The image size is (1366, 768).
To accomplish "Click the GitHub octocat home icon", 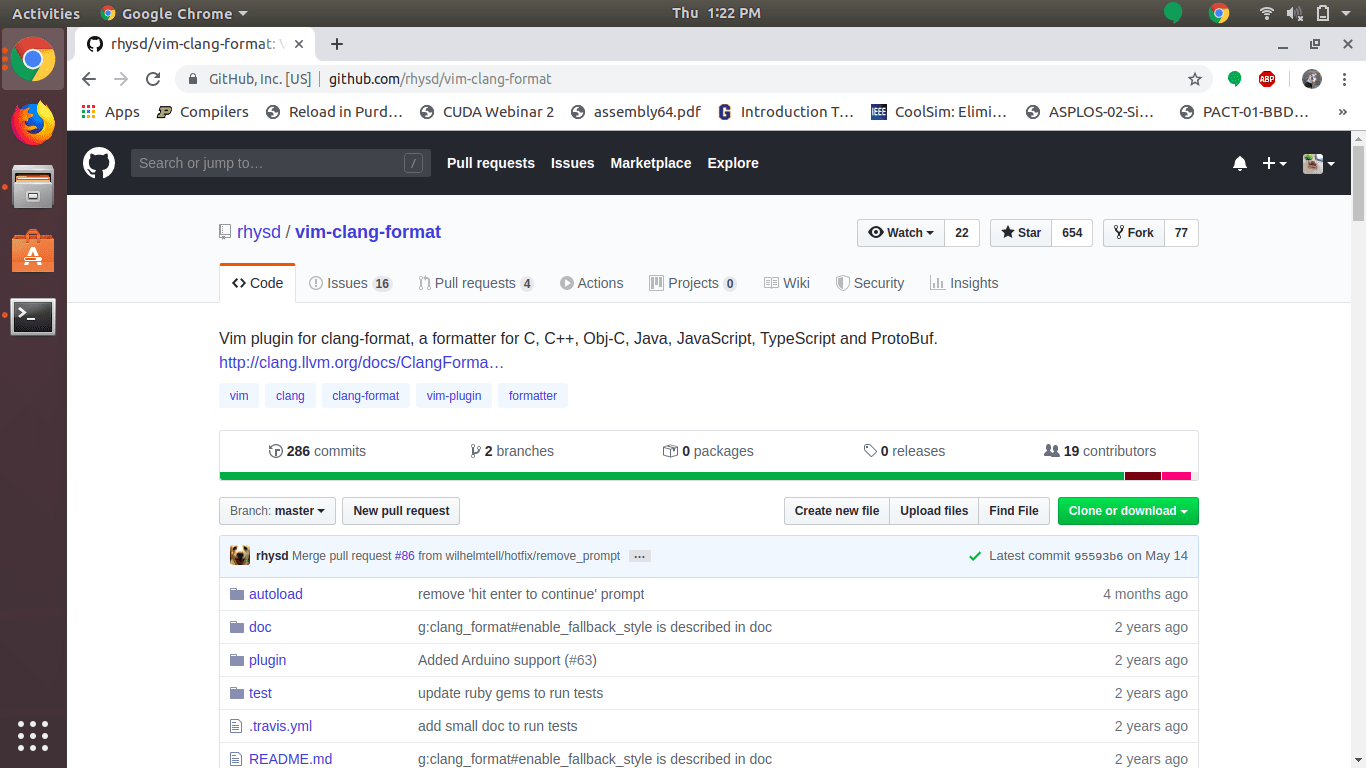I will click(x=98, y=163).
